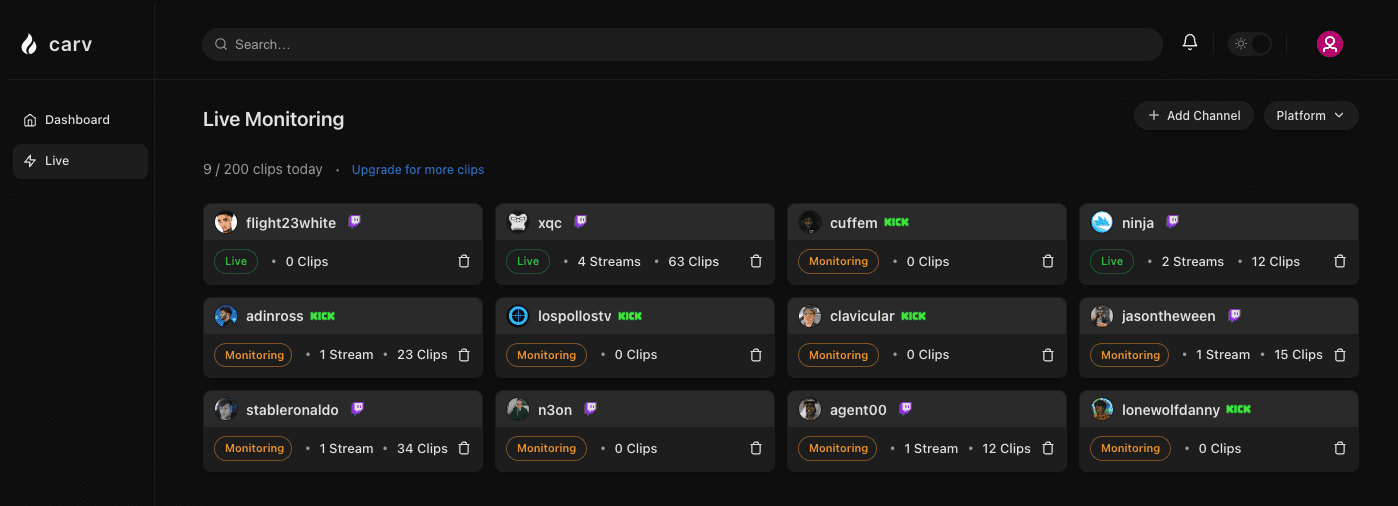Click Live badge on xqc card

pyautogui.click(x=528, y=261)
